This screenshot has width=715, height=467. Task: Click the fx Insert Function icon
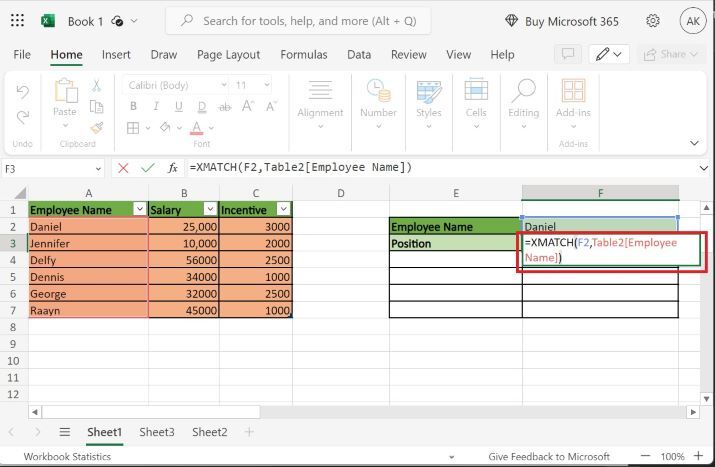tap(172, 168)
